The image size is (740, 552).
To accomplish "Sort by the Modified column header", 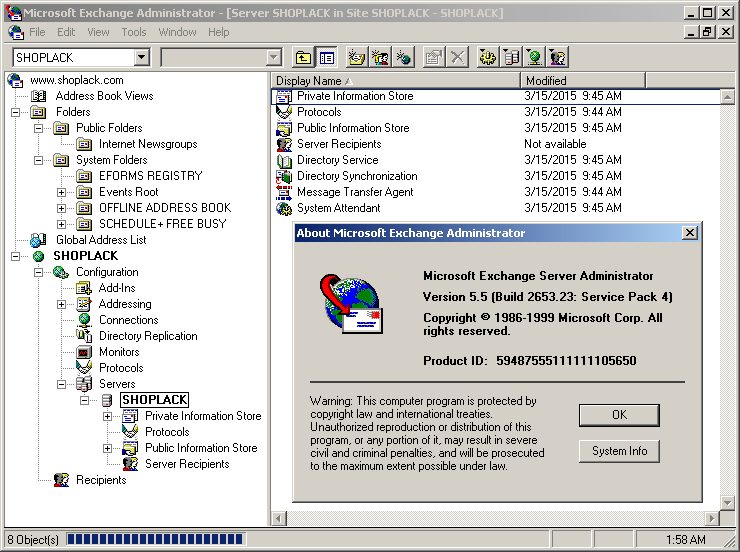I will coord(583,81).
